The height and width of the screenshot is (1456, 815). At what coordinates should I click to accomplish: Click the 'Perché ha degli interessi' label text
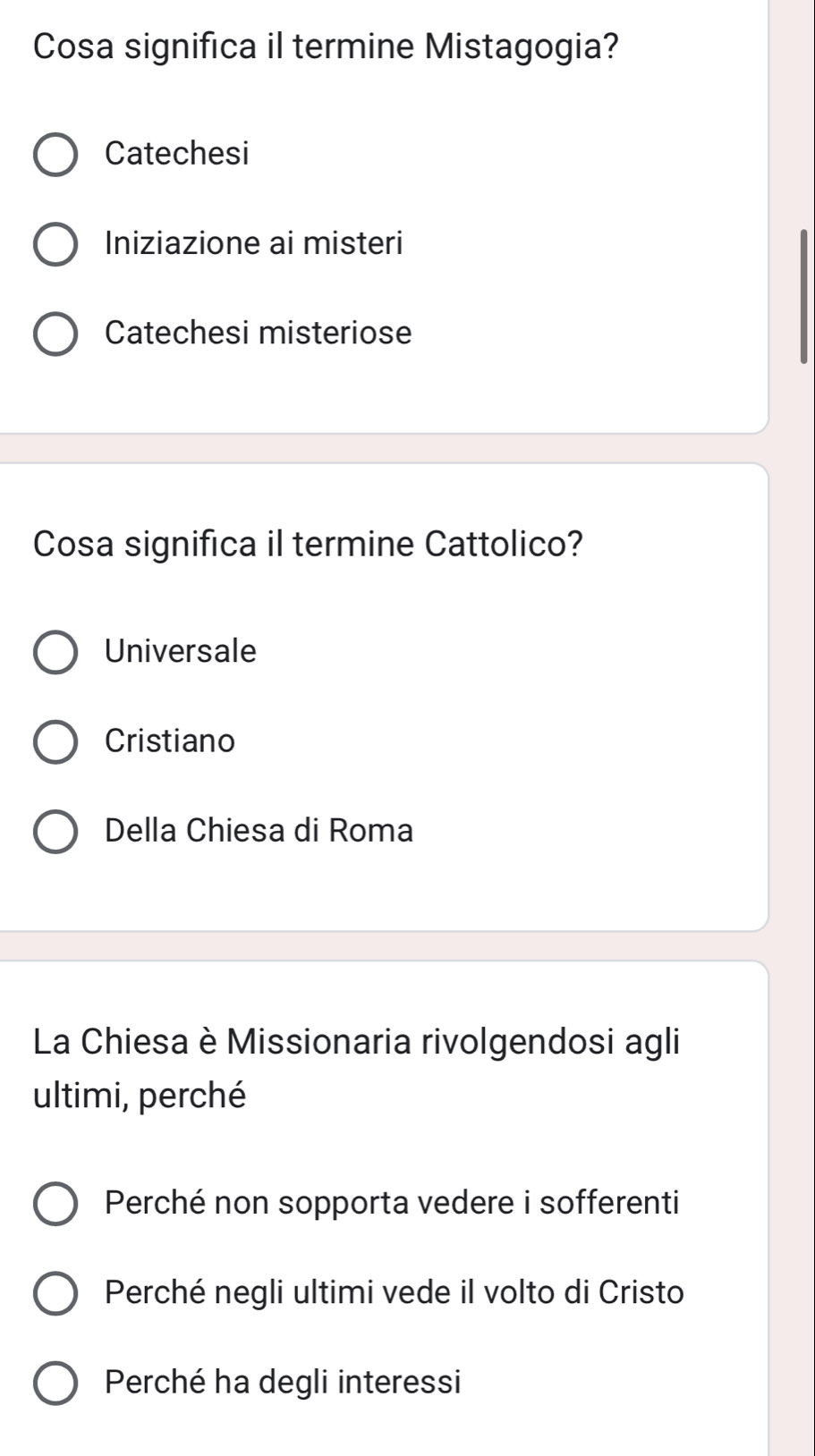point(283,1382)
